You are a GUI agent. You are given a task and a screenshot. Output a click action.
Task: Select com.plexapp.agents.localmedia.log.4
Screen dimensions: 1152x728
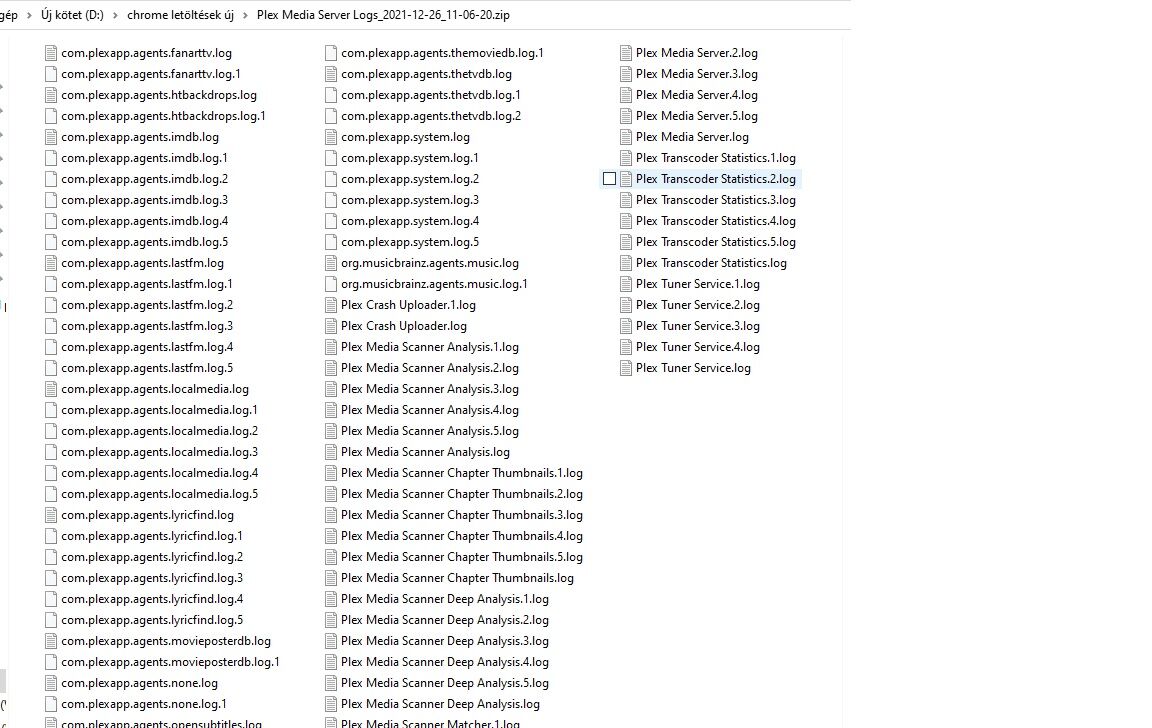pos(159,473)
